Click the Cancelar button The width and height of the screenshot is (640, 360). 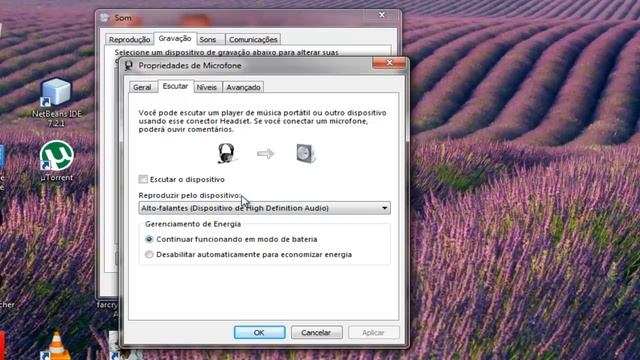[x=316, y=333]
